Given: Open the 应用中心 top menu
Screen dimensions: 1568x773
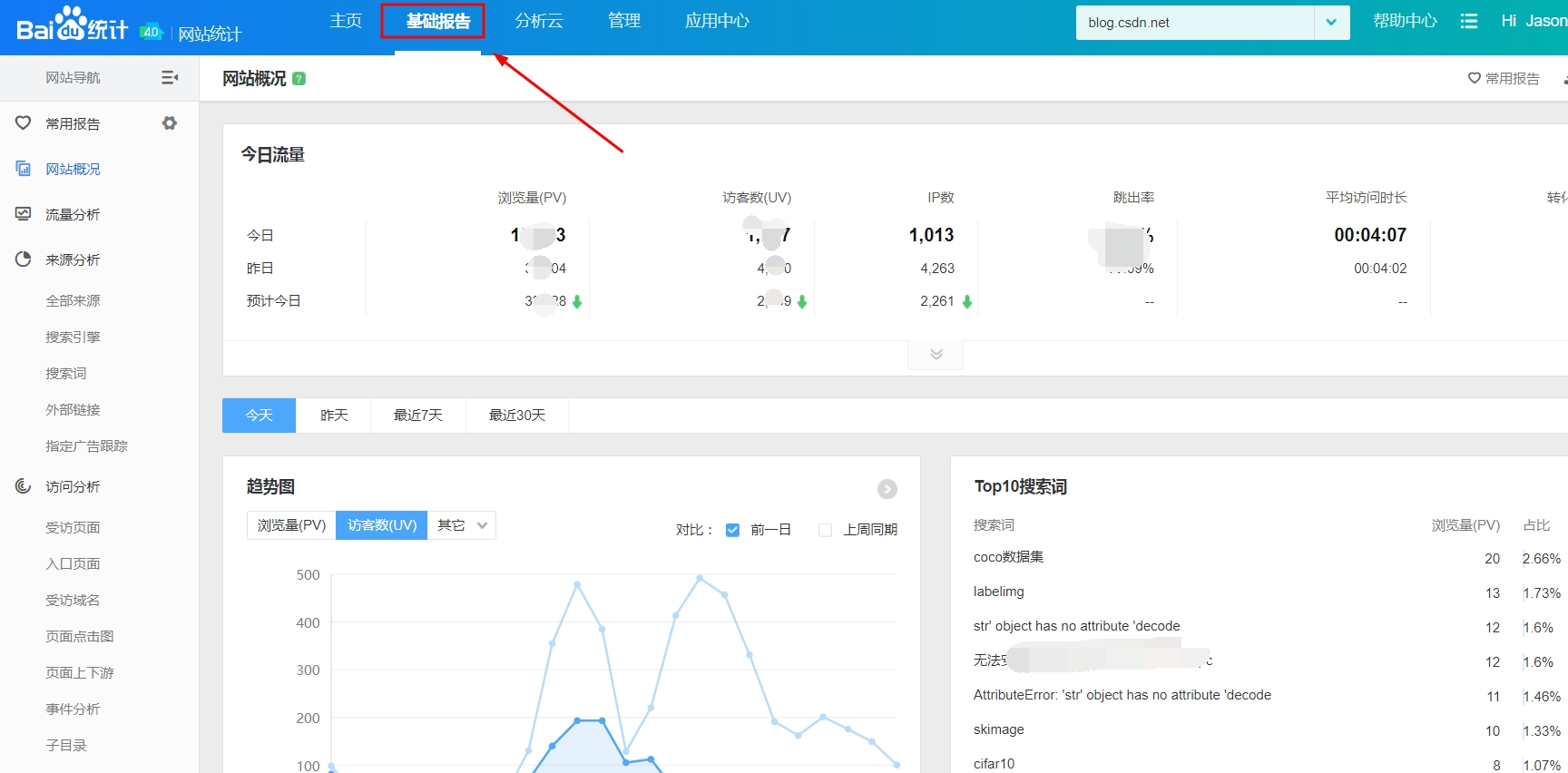Looking at the screenshot, I should [x=717, y=21].
